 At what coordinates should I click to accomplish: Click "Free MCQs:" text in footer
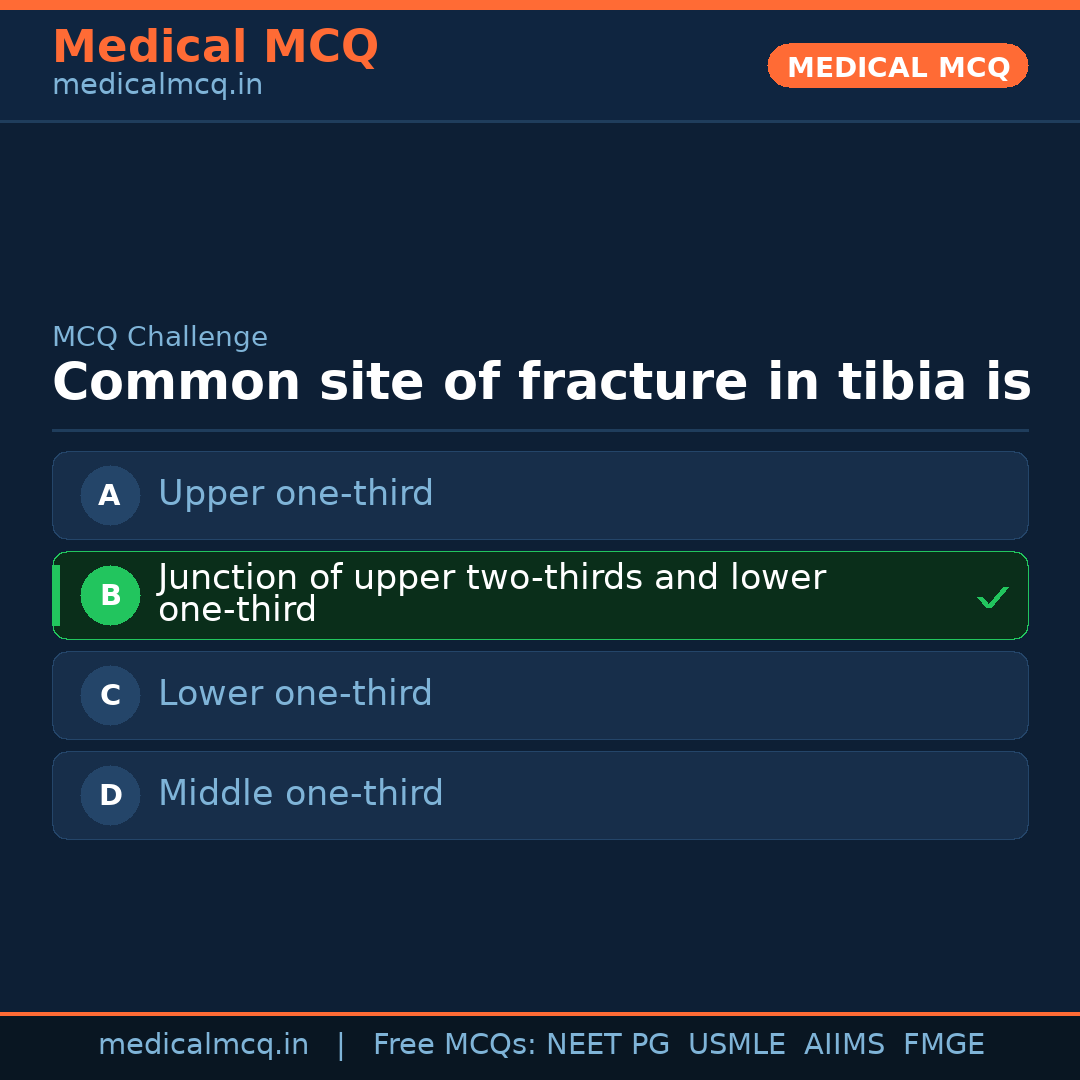tap(455, 1045)
